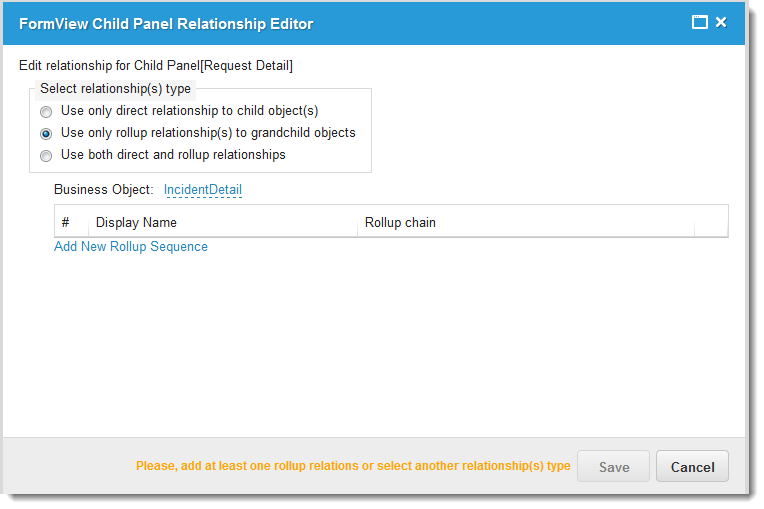Click the Select relationship(s) type group legend
The height and width of the screenshot is (509, 764).
click(115, 89)
